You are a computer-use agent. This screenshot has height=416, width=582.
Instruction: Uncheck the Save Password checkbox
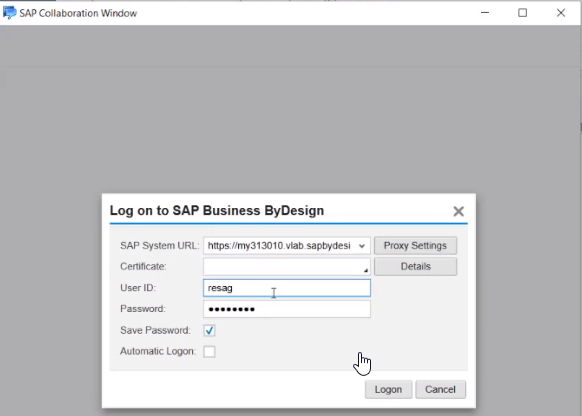pyautogui.click(x=209, y=330)
